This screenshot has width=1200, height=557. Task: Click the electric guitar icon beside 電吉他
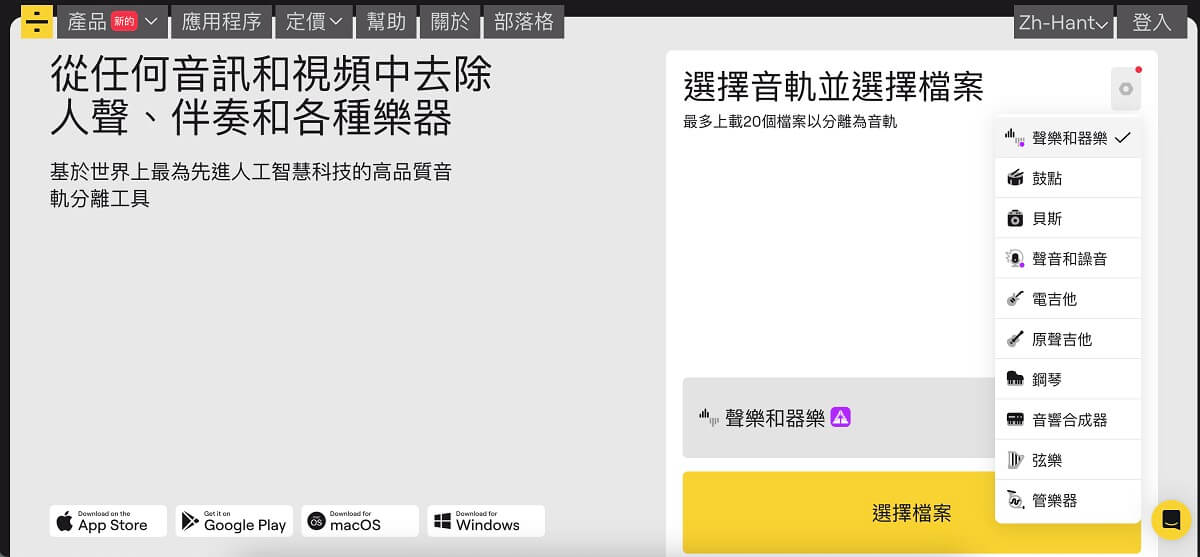(x=1015, y=299)
